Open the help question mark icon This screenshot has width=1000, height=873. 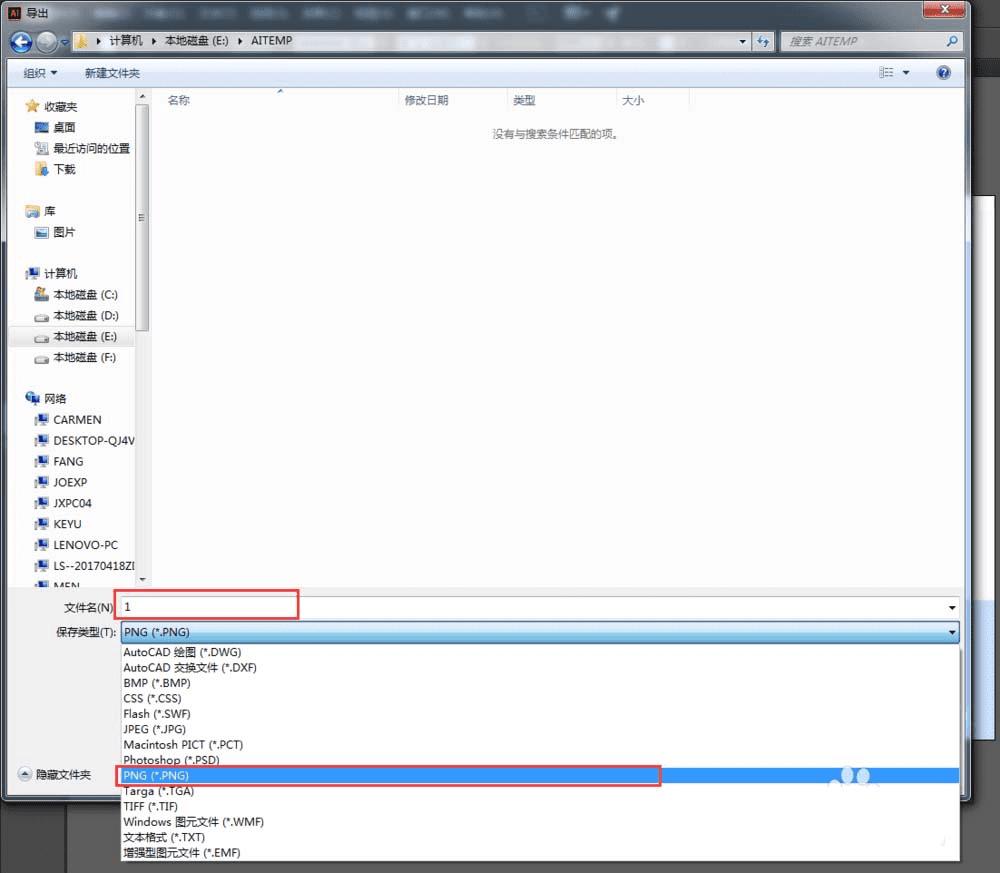click(x=943, y=72)
